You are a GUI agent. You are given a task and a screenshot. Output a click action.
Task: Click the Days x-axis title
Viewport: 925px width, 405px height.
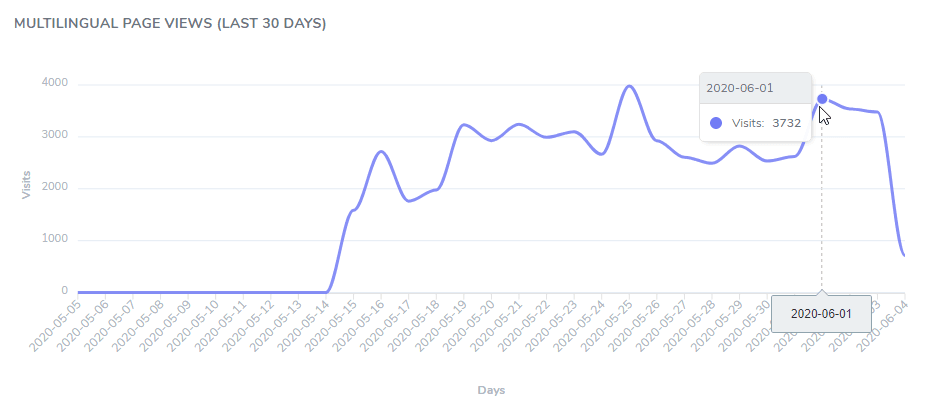[x=491, y=388]
